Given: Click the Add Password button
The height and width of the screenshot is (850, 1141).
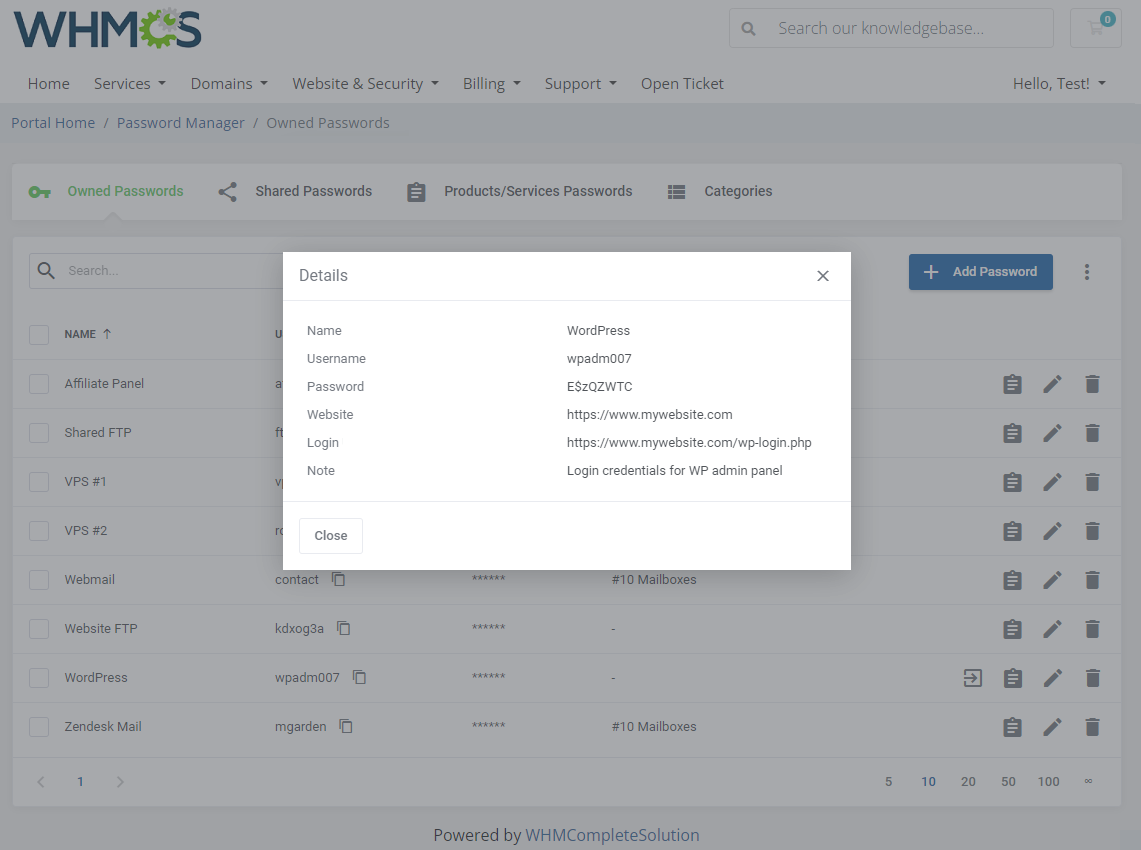Looking at the screenshot, I should pos(980,272).
